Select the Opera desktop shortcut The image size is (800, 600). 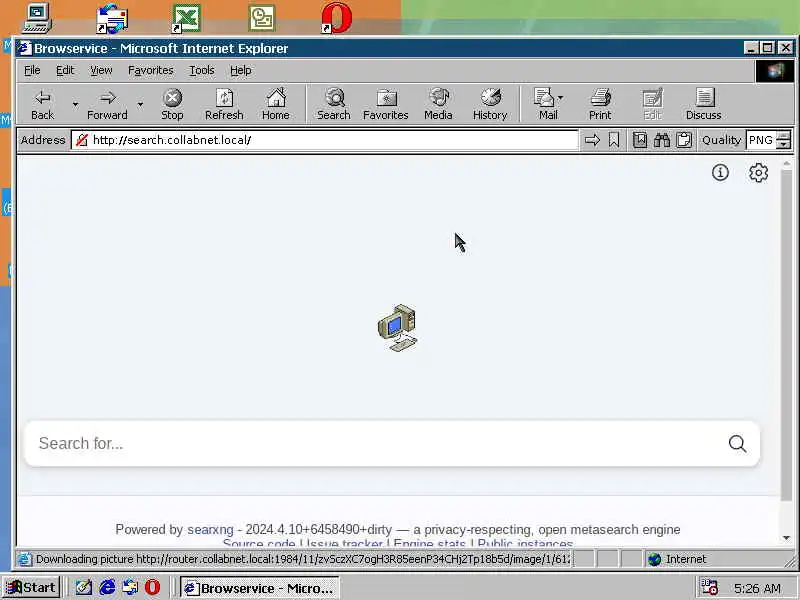click(337, 18)
